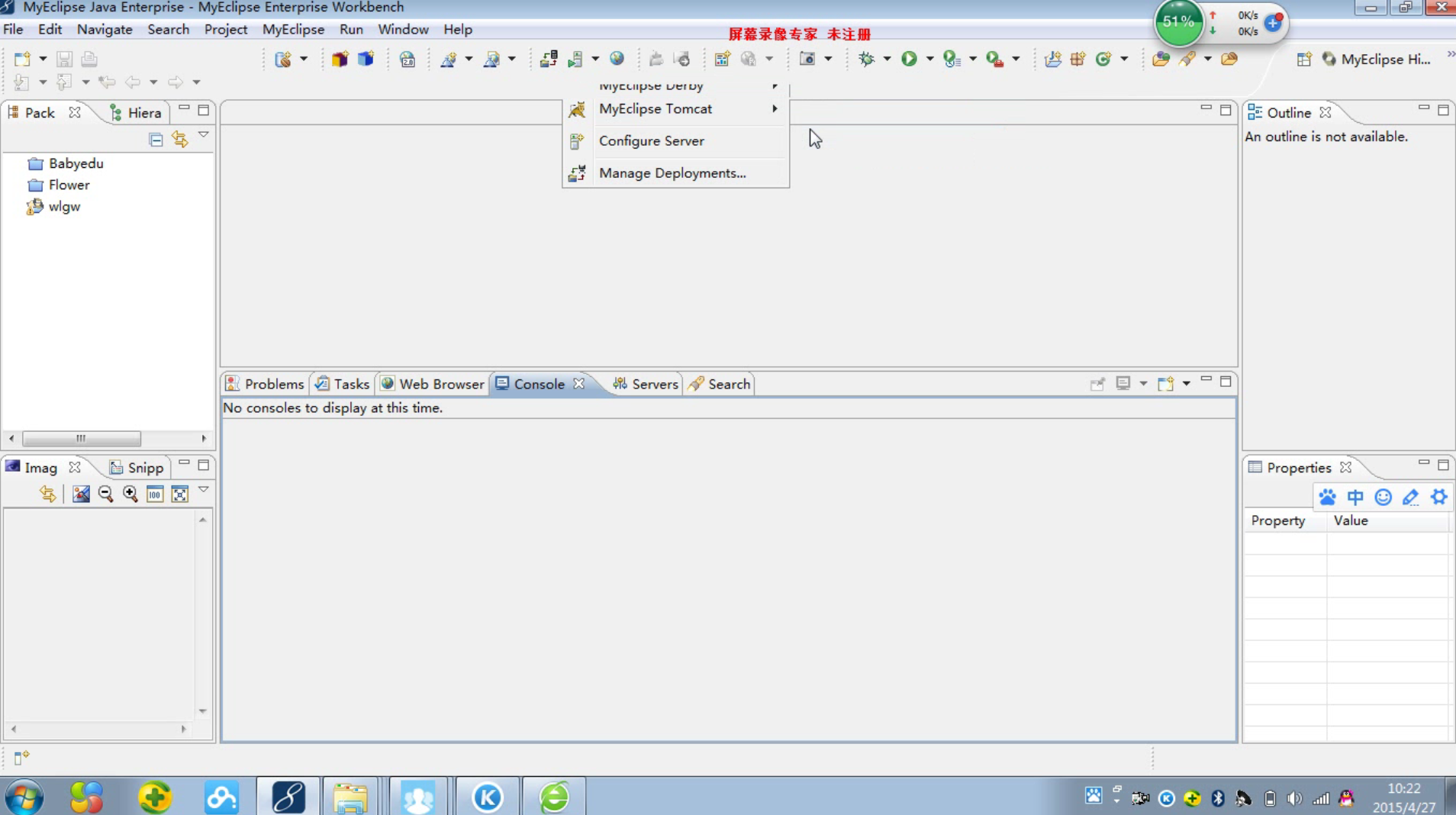Select the Babyedu project
Screen dimensions: 1456x815
pyautogui.click(x=66, y=163)
